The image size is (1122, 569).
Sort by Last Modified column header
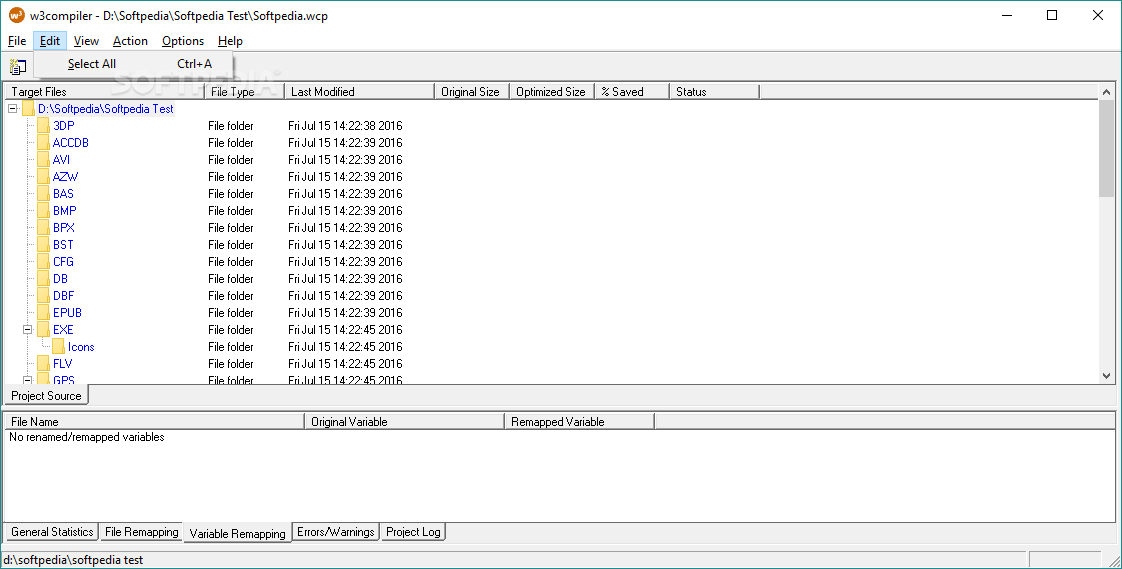[359, 92]
